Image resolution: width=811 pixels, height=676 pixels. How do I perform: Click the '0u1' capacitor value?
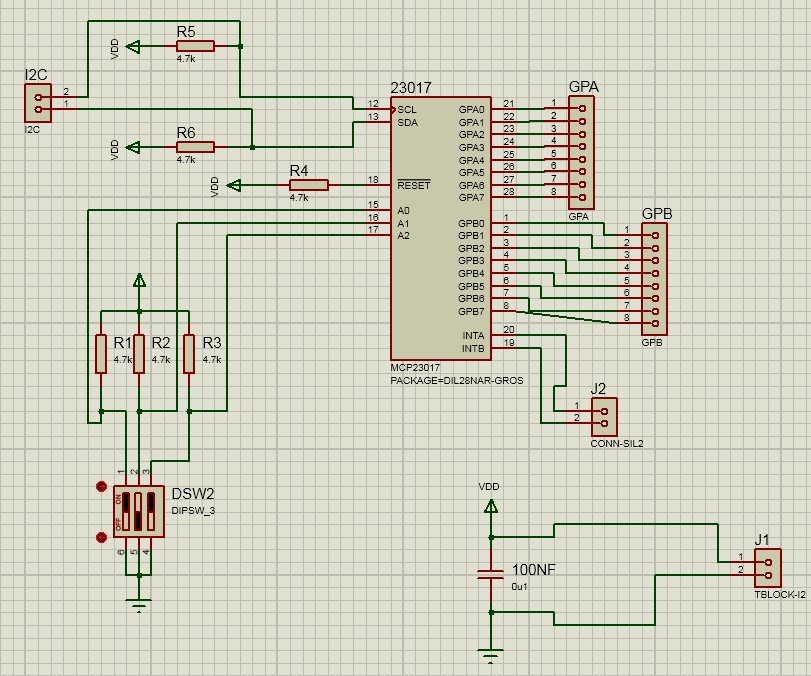(519, 587)
